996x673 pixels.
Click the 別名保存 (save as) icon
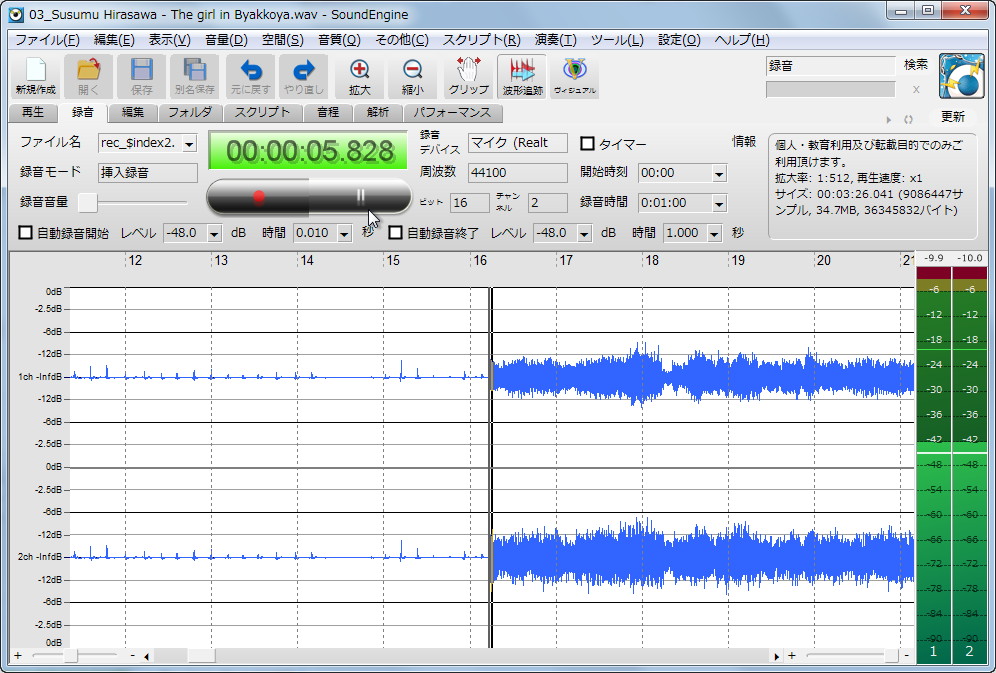click(194, 76)
